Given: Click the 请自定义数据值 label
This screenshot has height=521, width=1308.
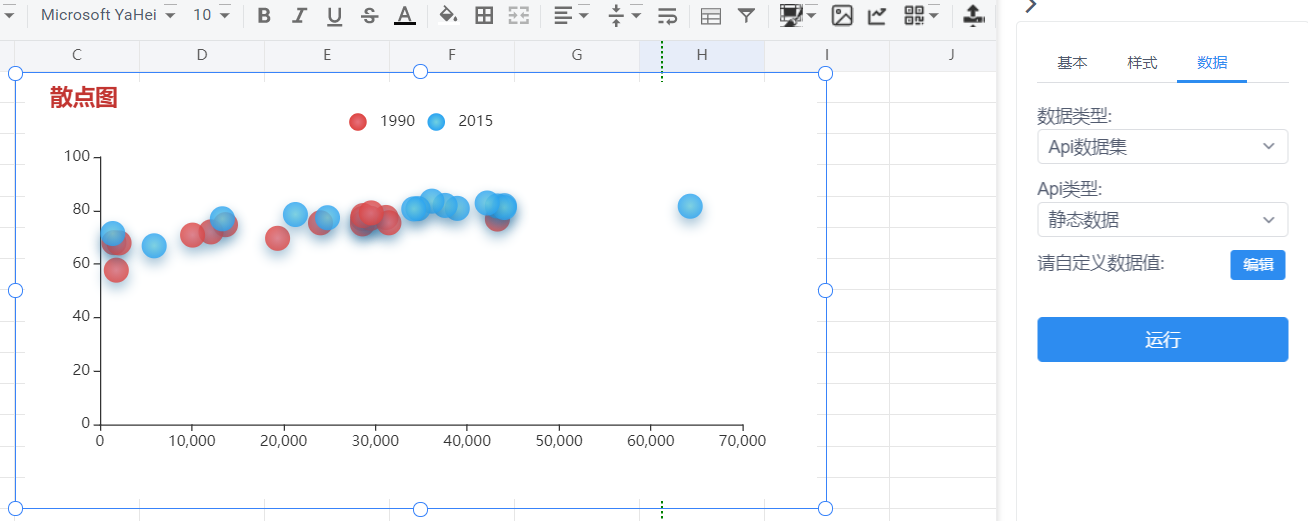Looking at the screenshot, I should coord(1101,263).
